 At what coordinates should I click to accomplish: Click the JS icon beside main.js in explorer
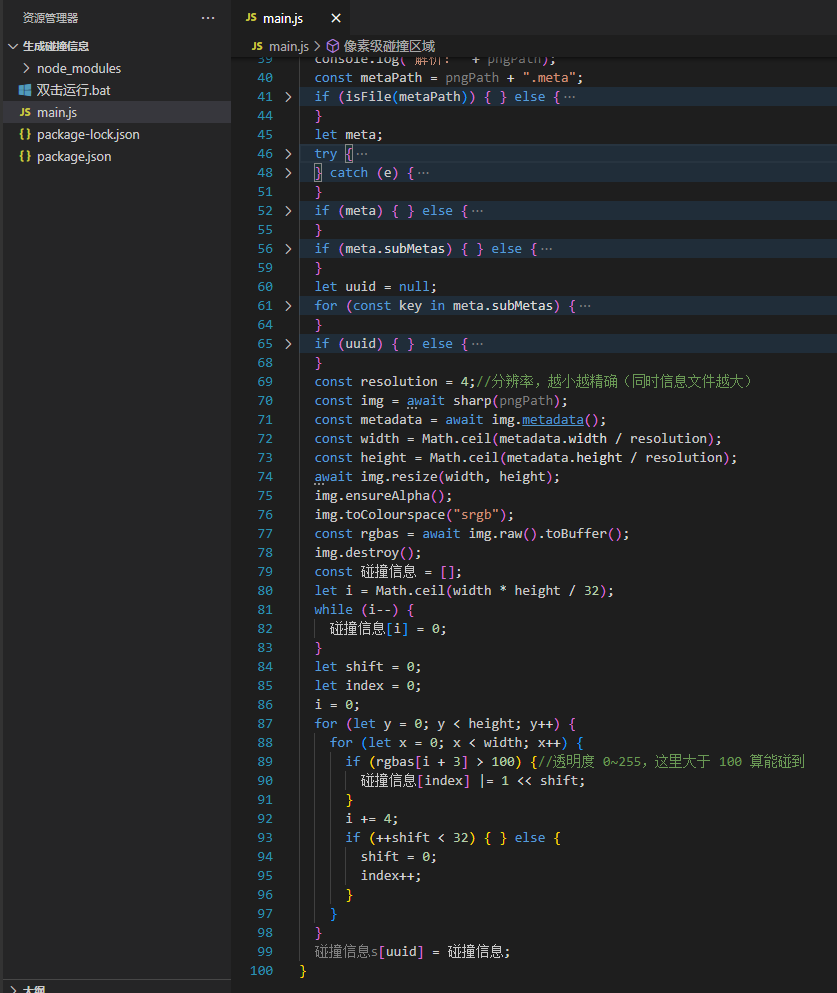(x=25, y=112)
